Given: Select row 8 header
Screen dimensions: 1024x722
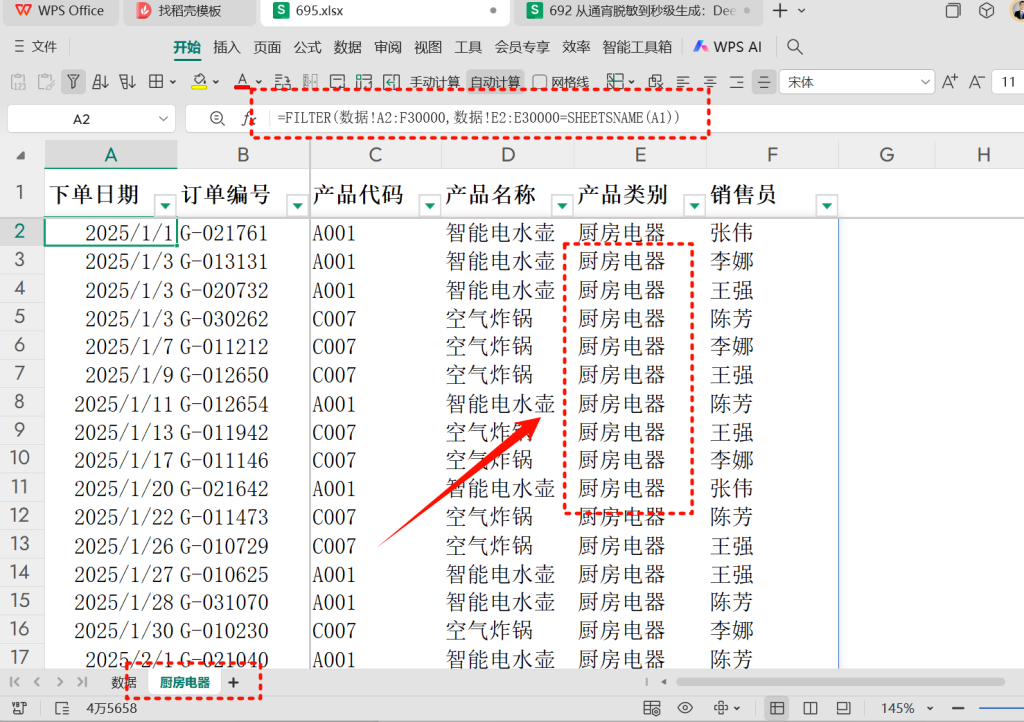Looking at the screenshot, I should coord(20,403).
